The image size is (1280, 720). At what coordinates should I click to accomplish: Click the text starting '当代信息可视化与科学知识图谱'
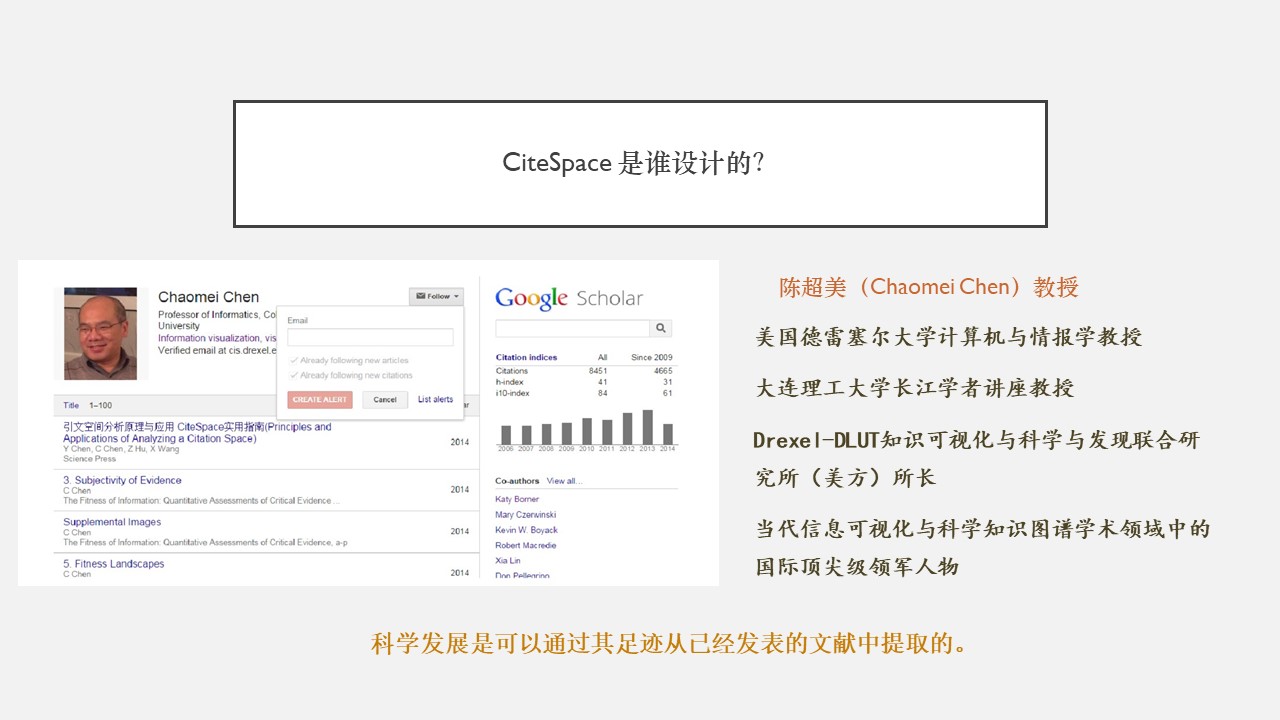pyautogui.click(x=983, y=547)
